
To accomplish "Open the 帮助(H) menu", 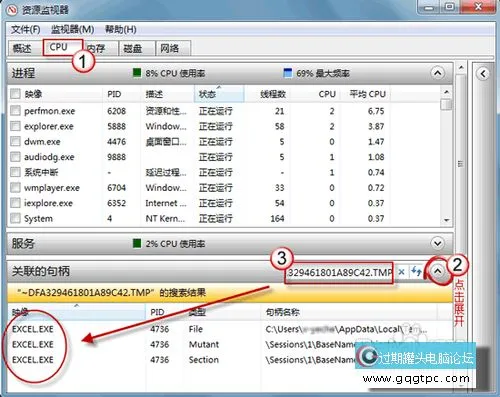I will point(121,30).
